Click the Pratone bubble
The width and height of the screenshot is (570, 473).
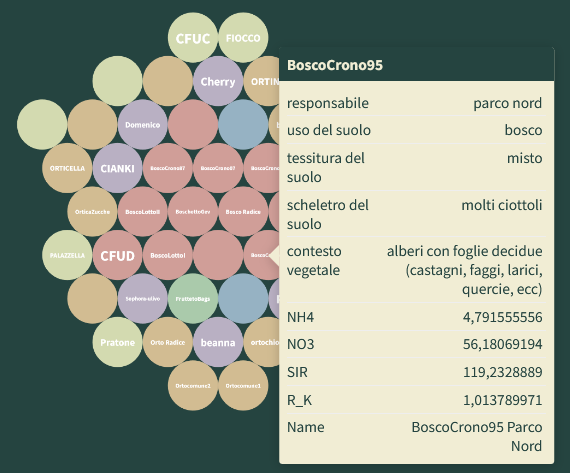coord(117,342)
